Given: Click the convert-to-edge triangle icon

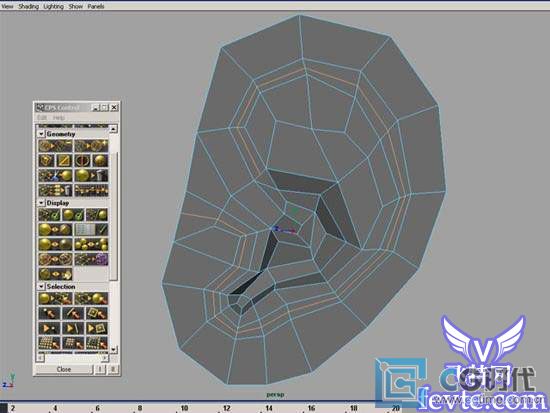Looking at the screenshot, I should pyautogui.click(x=73, y=328).
